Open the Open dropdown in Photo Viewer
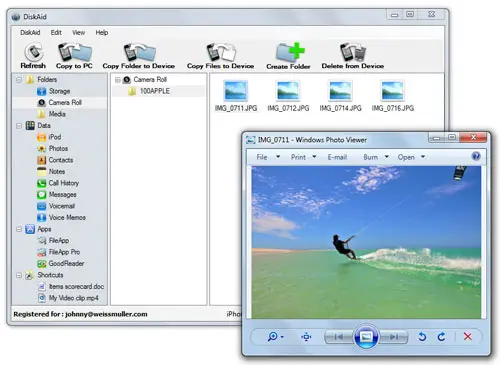The image size is (500, 365). (411, 157)
